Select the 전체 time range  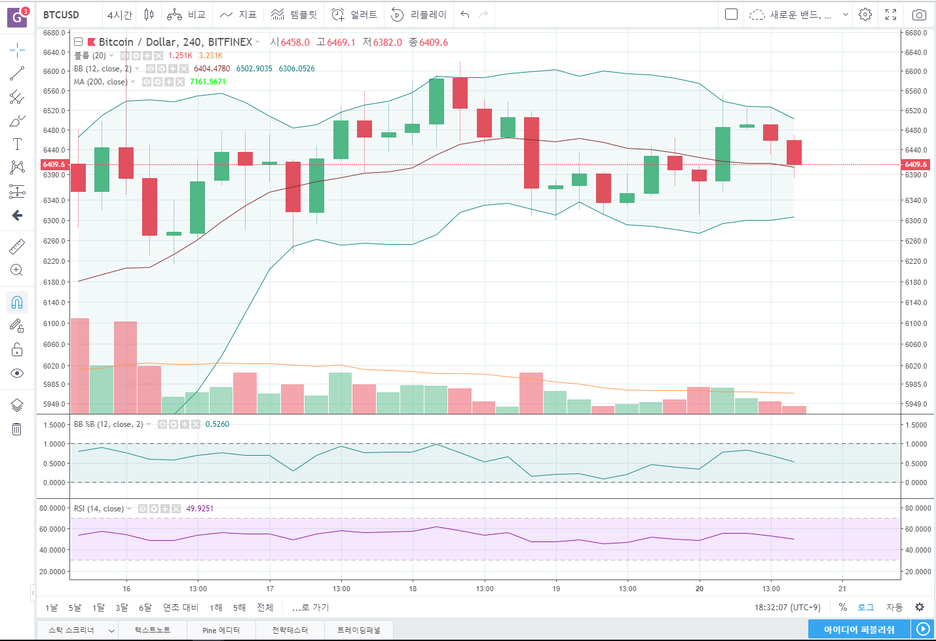265,608
